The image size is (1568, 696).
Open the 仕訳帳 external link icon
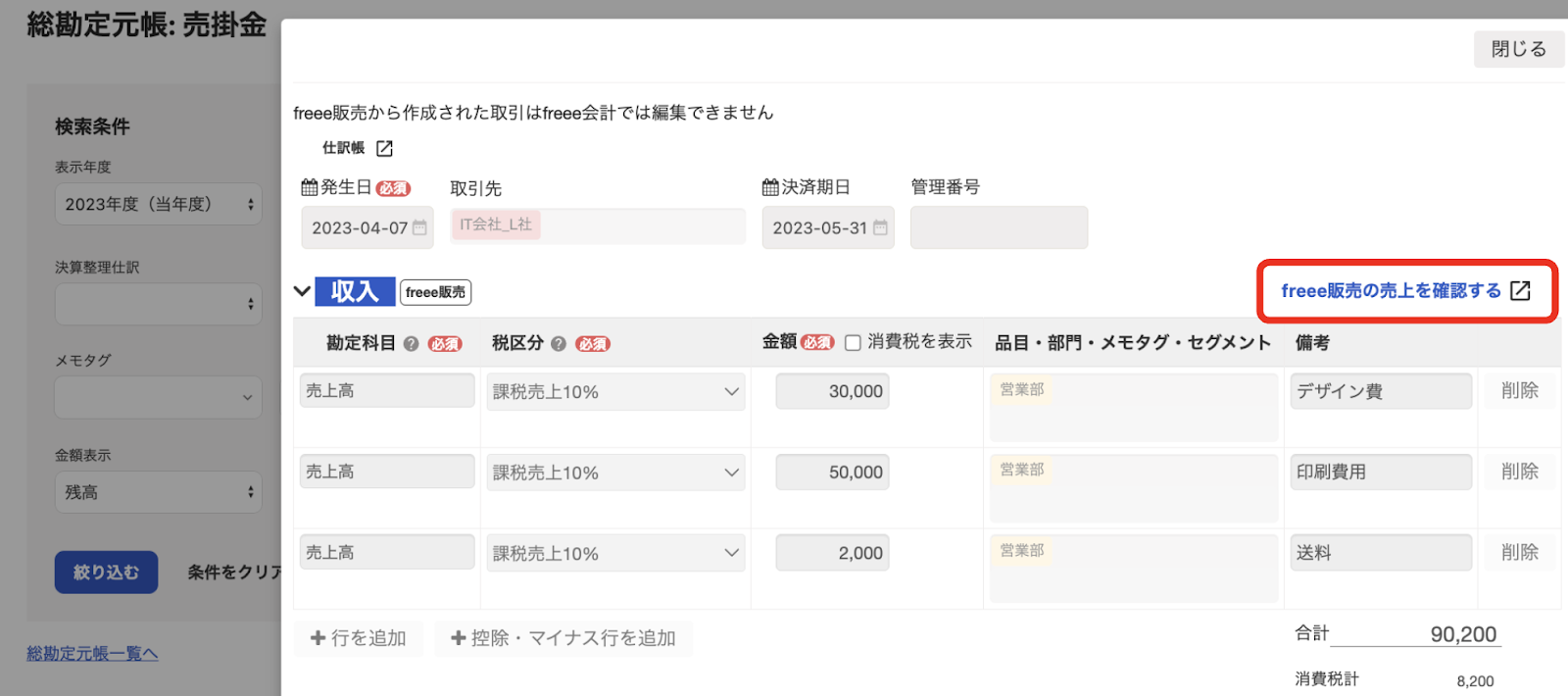coord(384,148)
